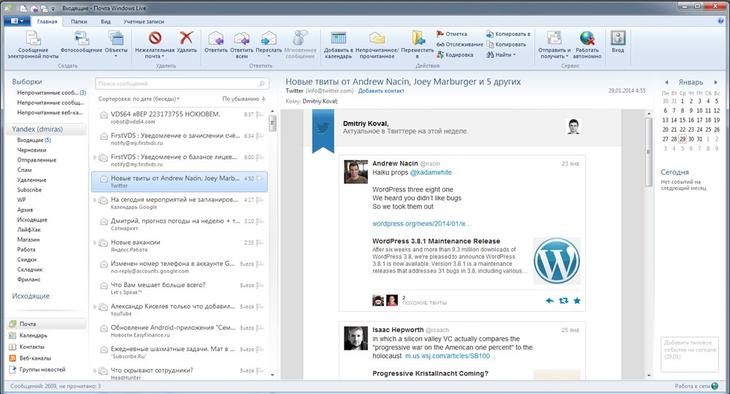This screenshot has width=730, height=394.
Task: Open the Вид ribbon tab
Action: click(106, 21)
